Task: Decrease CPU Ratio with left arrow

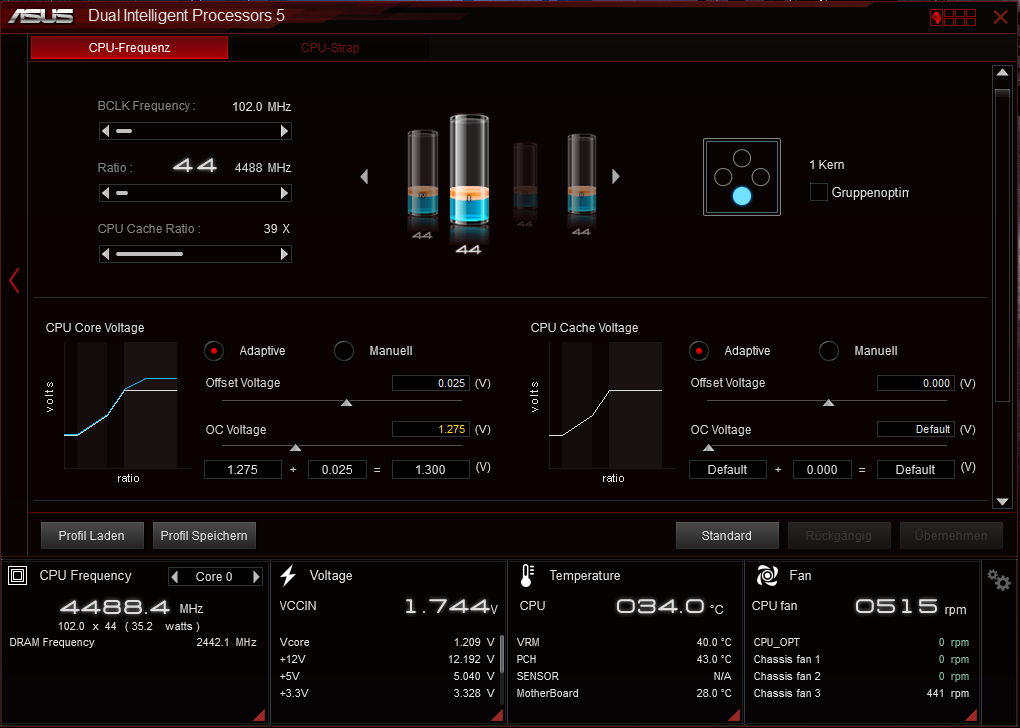Action: (x=105, y=193)
